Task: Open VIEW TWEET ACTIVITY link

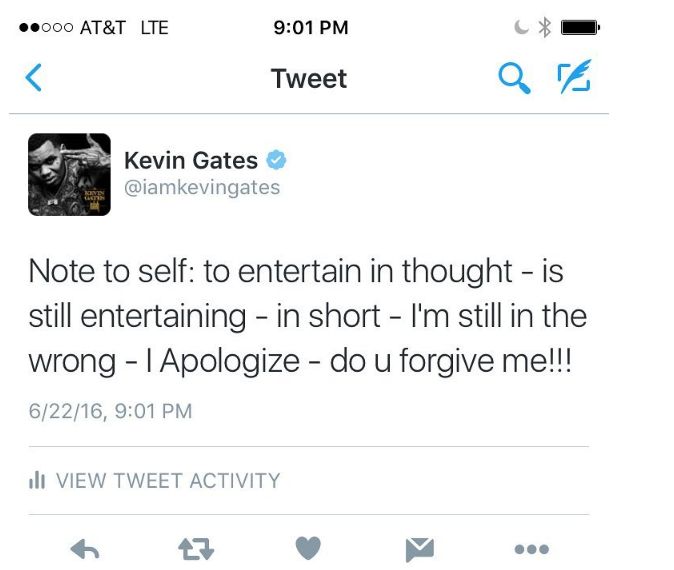Action: (x=168, y=481)
